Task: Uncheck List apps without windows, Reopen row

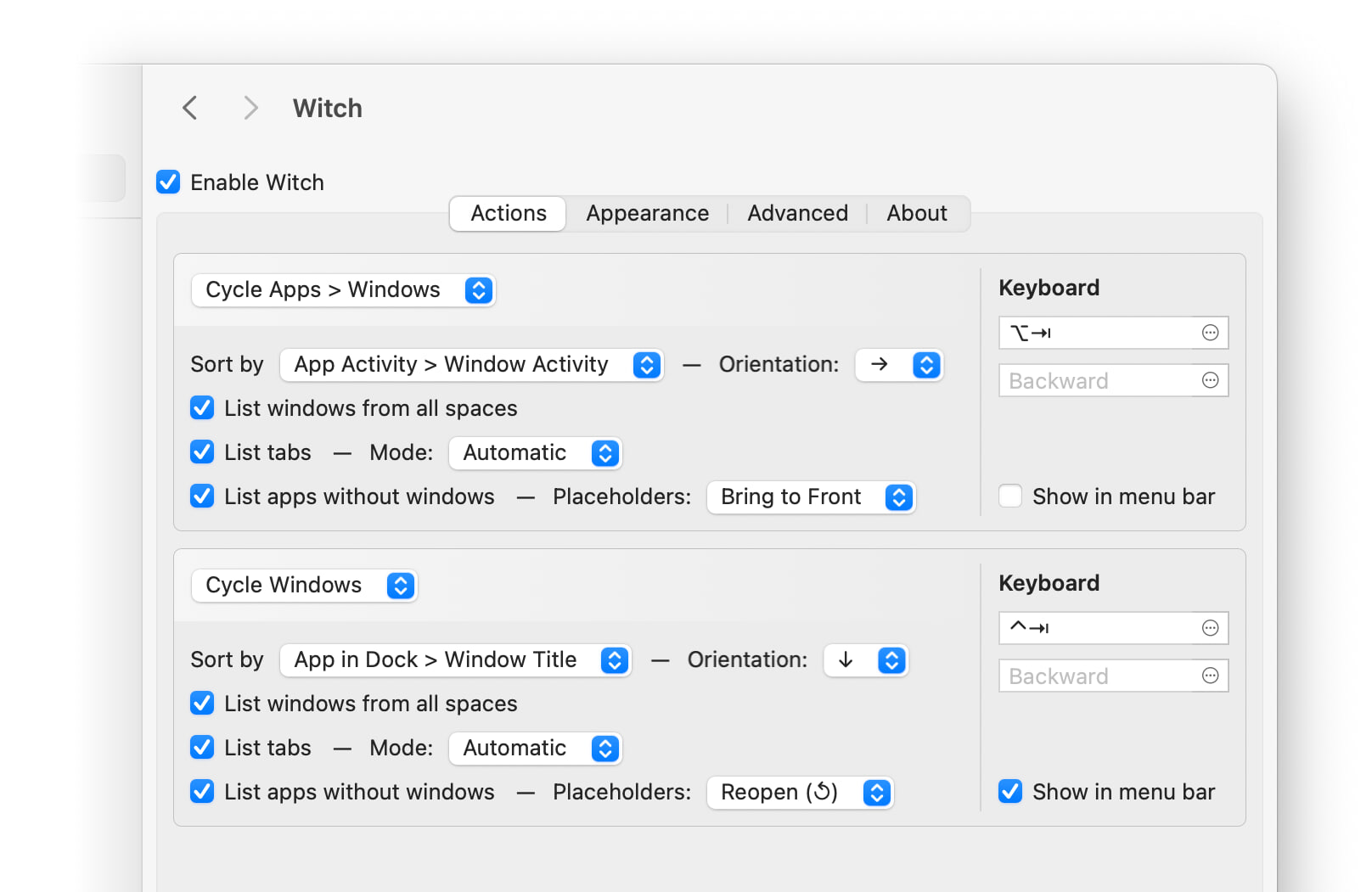Action: 202,791
